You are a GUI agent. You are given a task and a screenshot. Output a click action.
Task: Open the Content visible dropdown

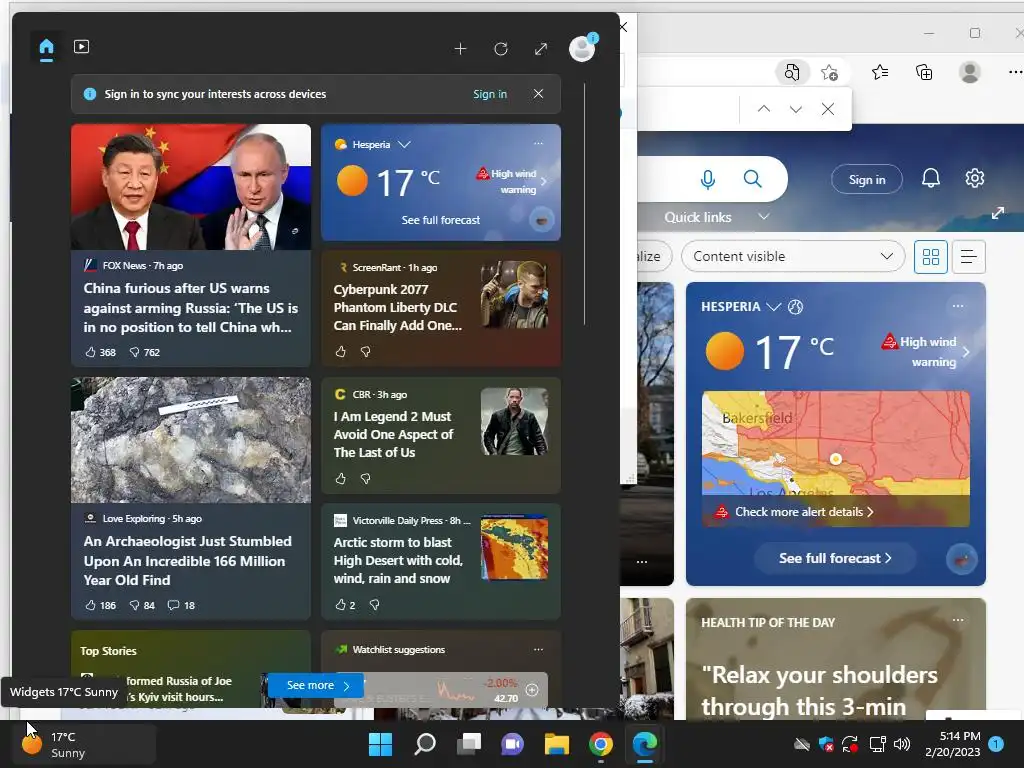[793, 257]
